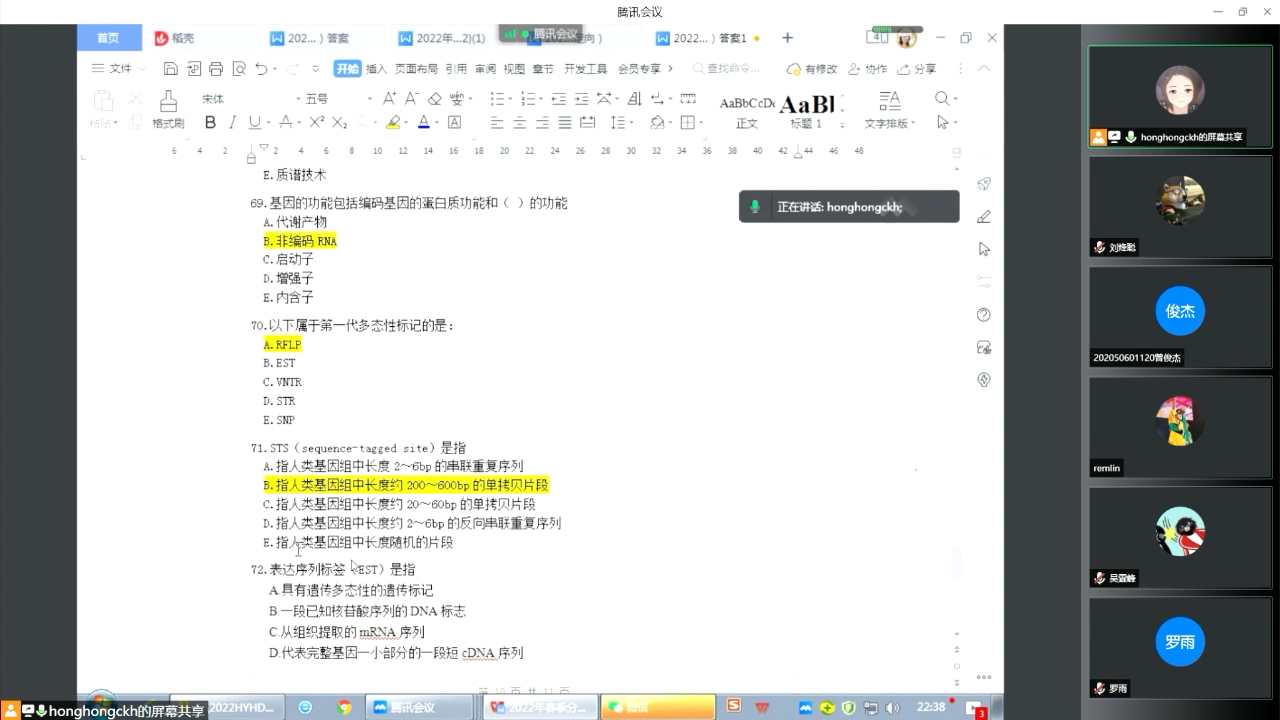The height and width of the screenshot is (720, 1280).
Task: Add a new document tab with plus
Action: point(787,38)
